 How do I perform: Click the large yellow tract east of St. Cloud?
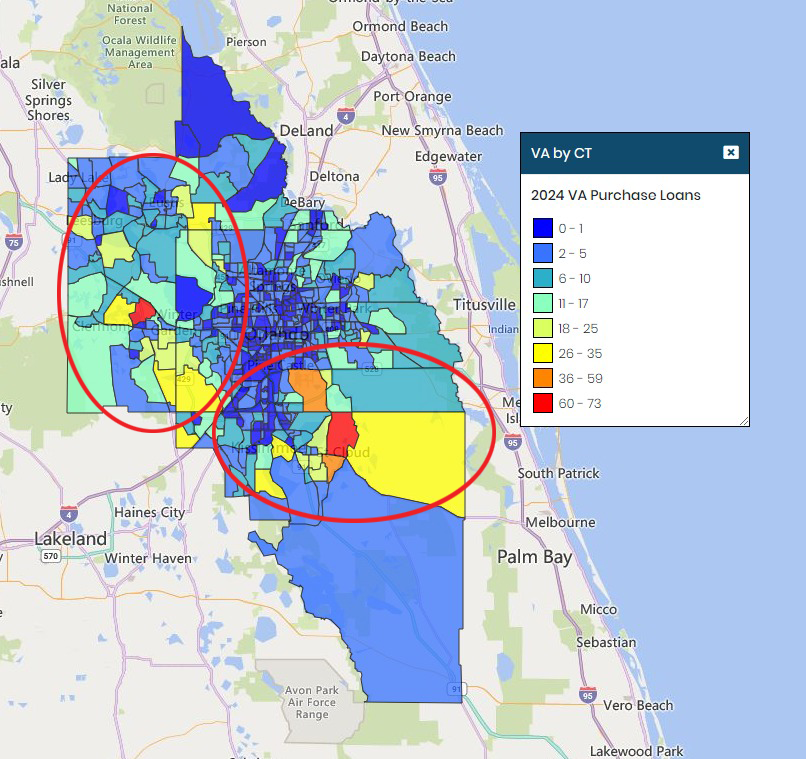[x=416, y=455]
